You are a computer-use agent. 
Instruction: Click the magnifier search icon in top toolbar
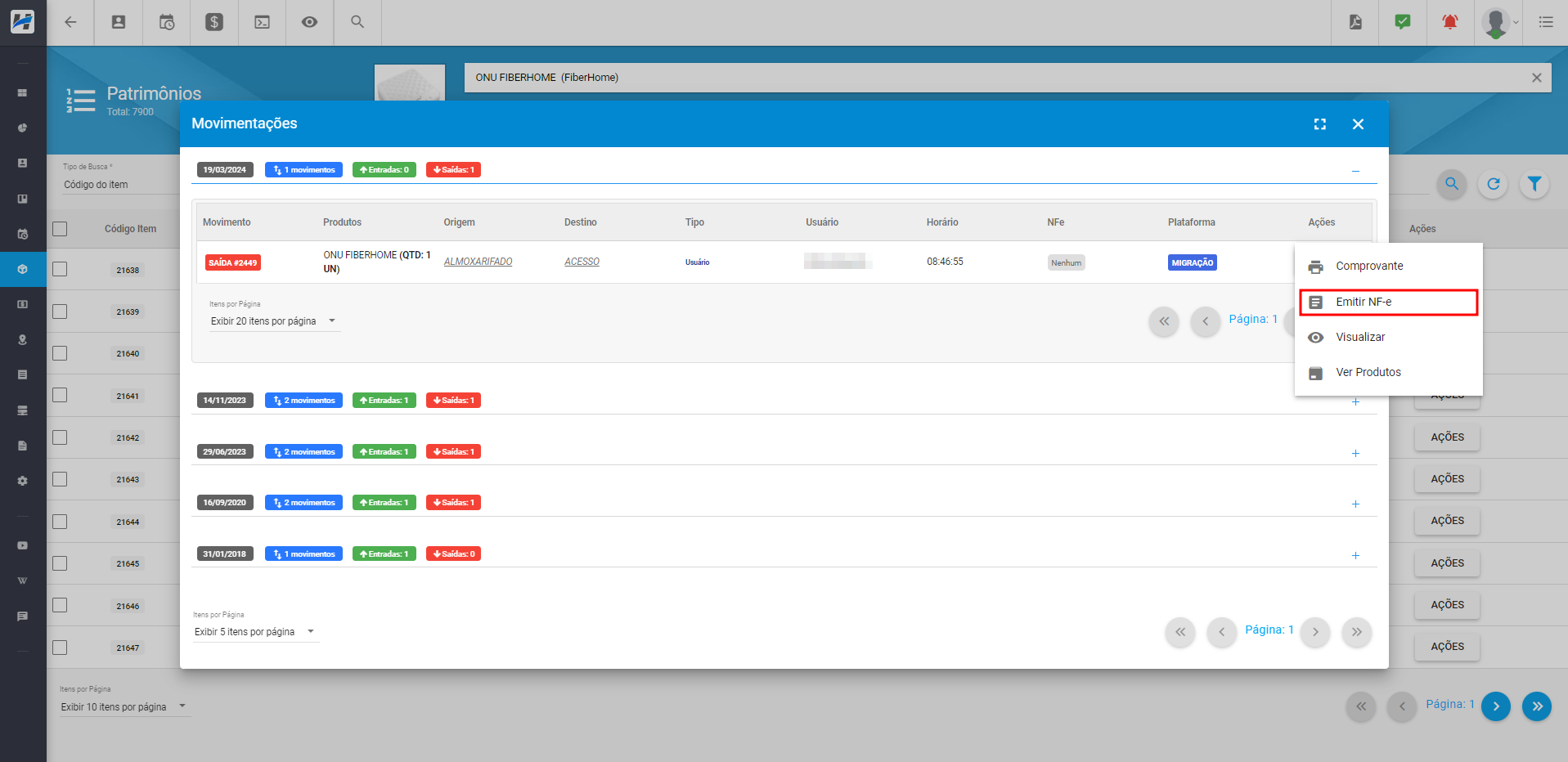[x=357, y=22]
